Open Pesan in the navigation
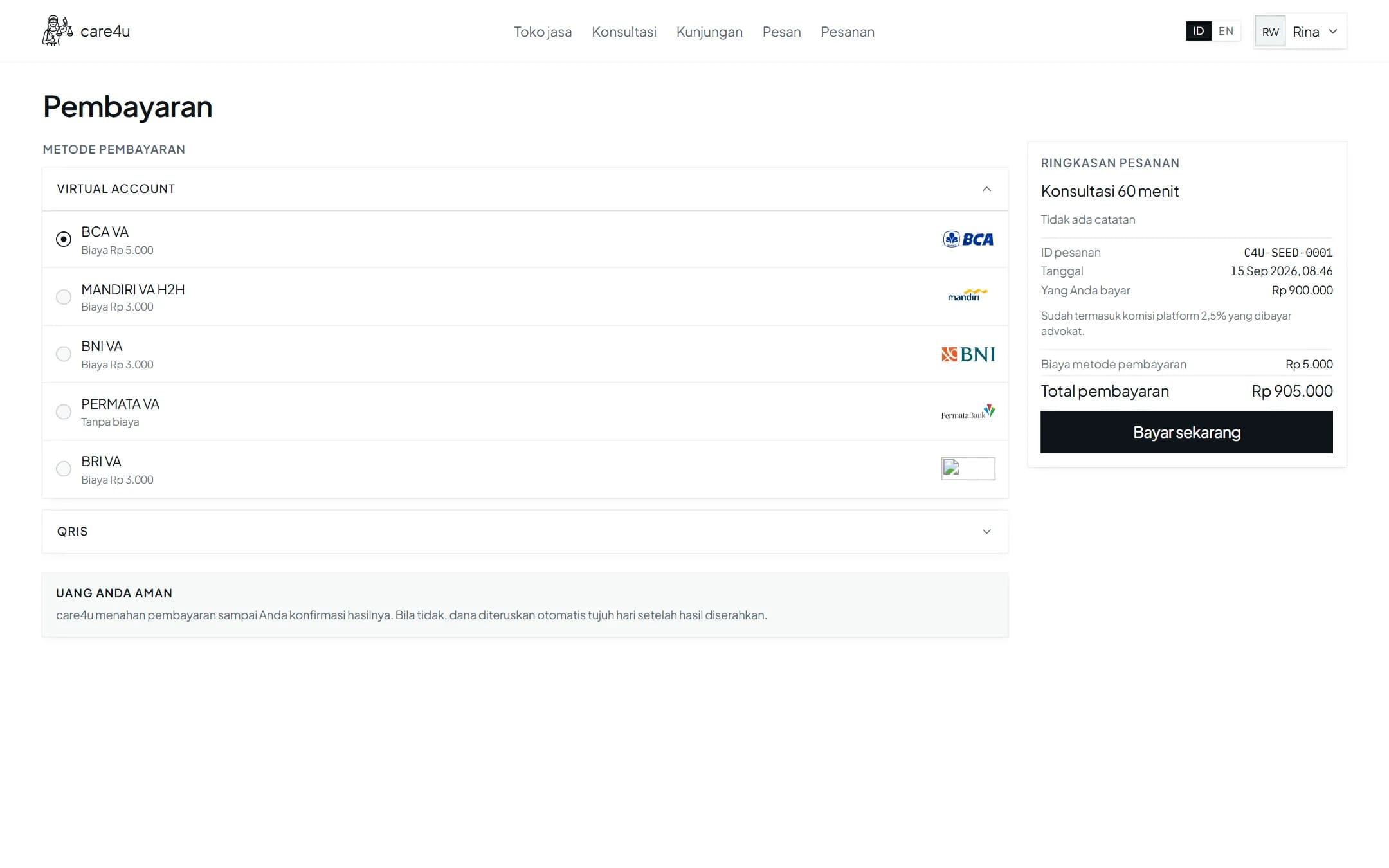The width and height of the screenshot is (1389, 868). point(781,32)
